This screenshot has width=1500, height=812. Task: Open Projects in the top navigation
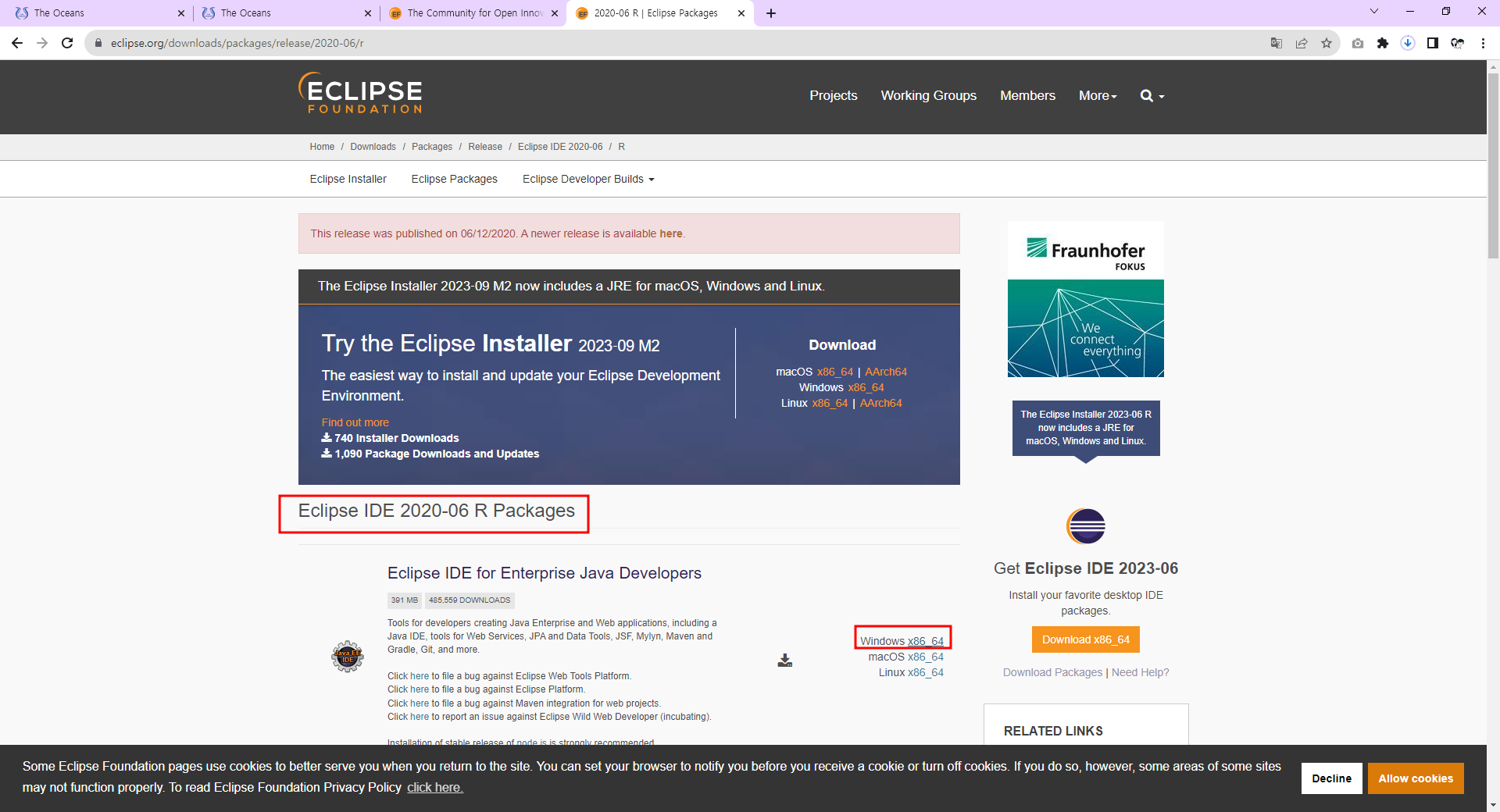pos(834,96)
